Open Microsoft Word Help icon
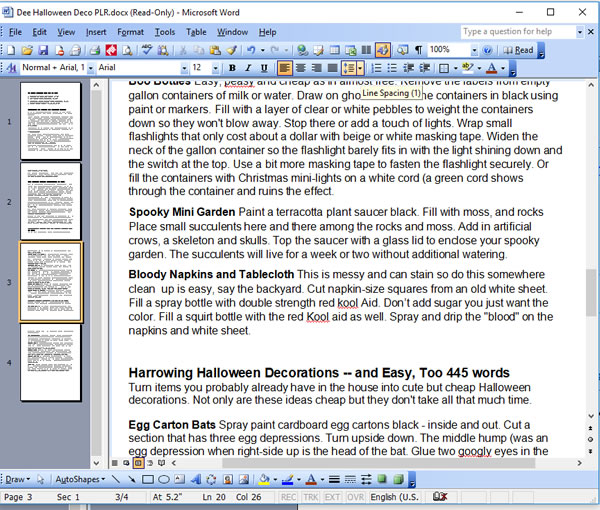This screenshot has width=600, height=510. (487, 50)
